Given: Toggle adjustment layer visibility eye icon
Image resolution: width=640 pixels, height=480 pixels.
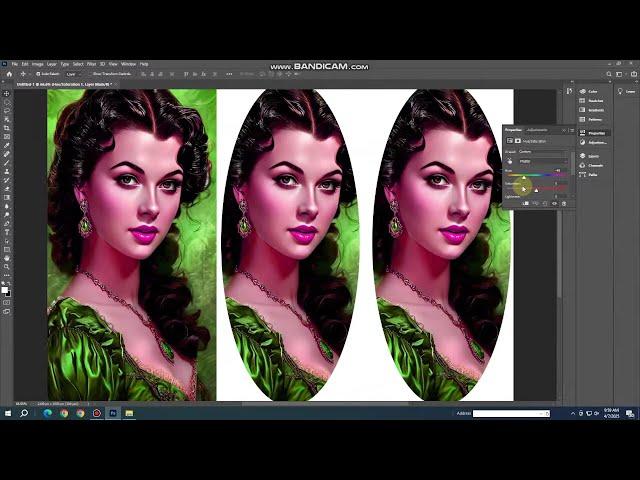Looking at the screenshot, I should (554, 203).
